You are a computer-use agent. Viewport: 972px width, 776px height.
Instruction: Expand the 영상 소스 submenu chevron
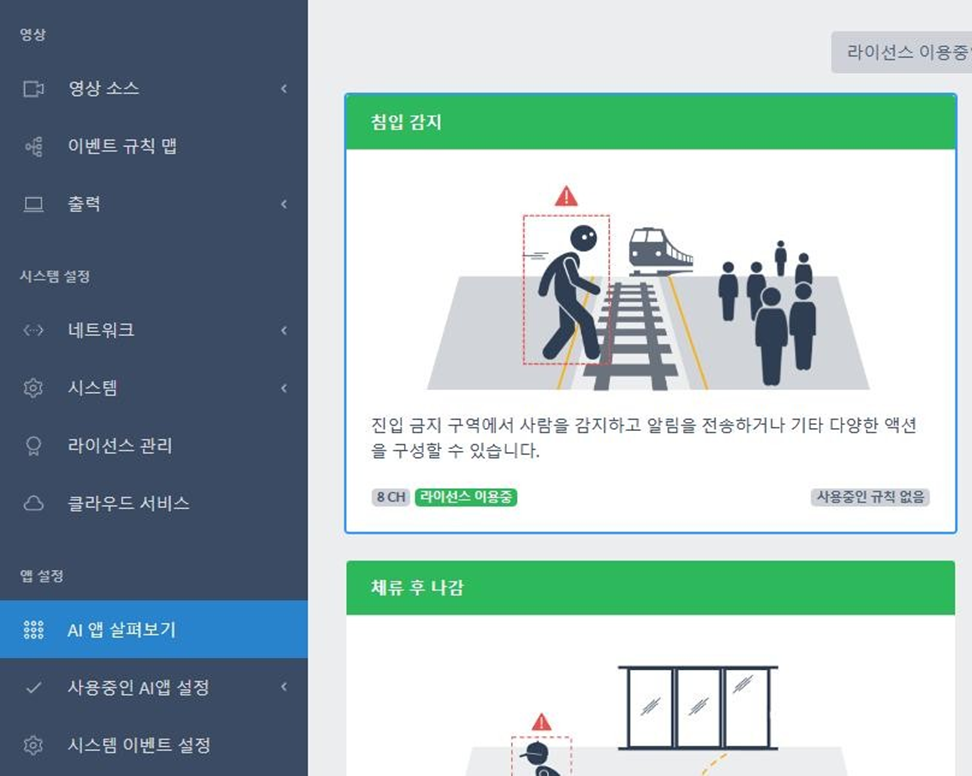pos(284,89)
